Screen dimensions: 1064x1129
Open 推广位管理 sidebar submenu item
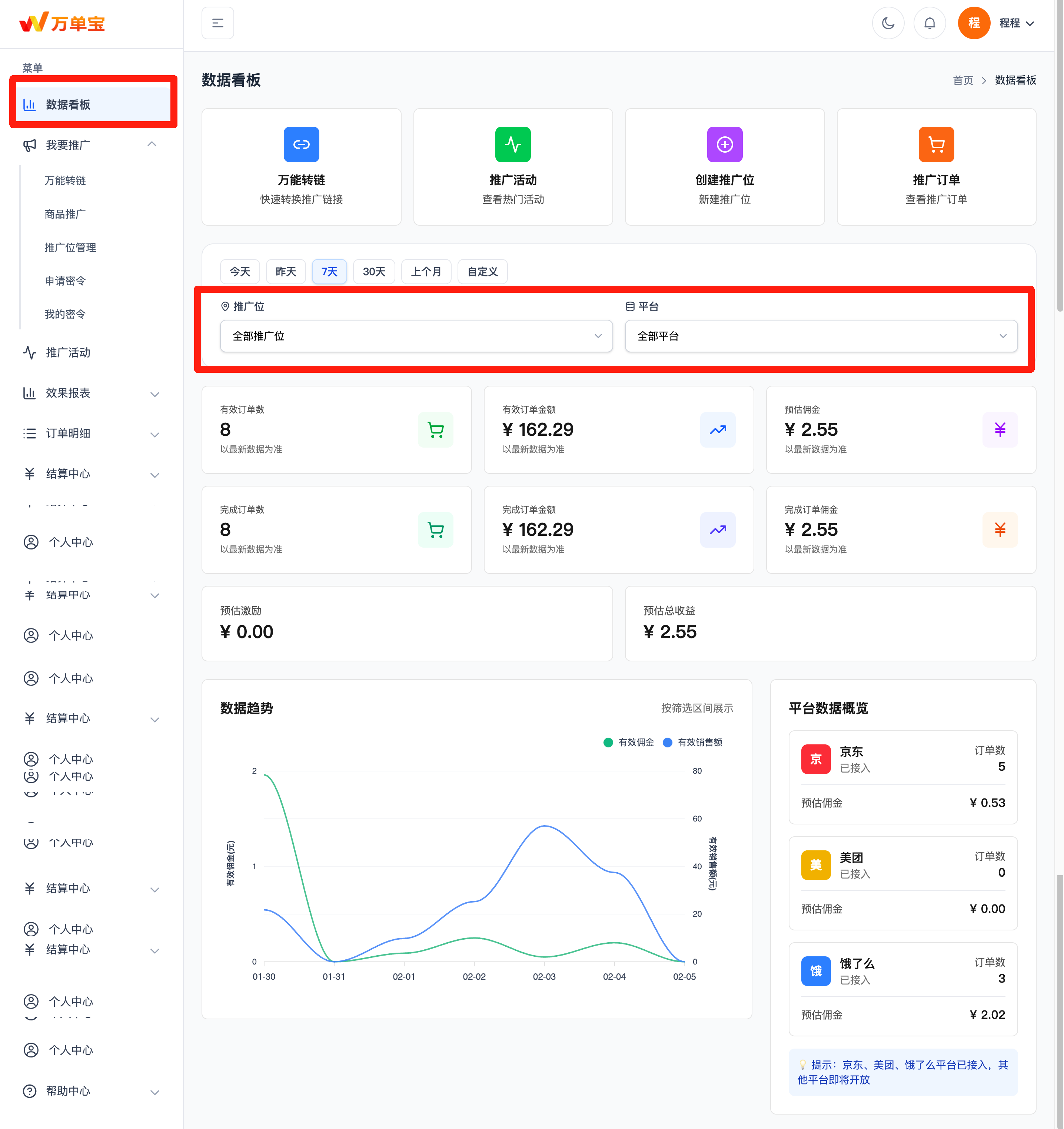[x=70, y=248]
